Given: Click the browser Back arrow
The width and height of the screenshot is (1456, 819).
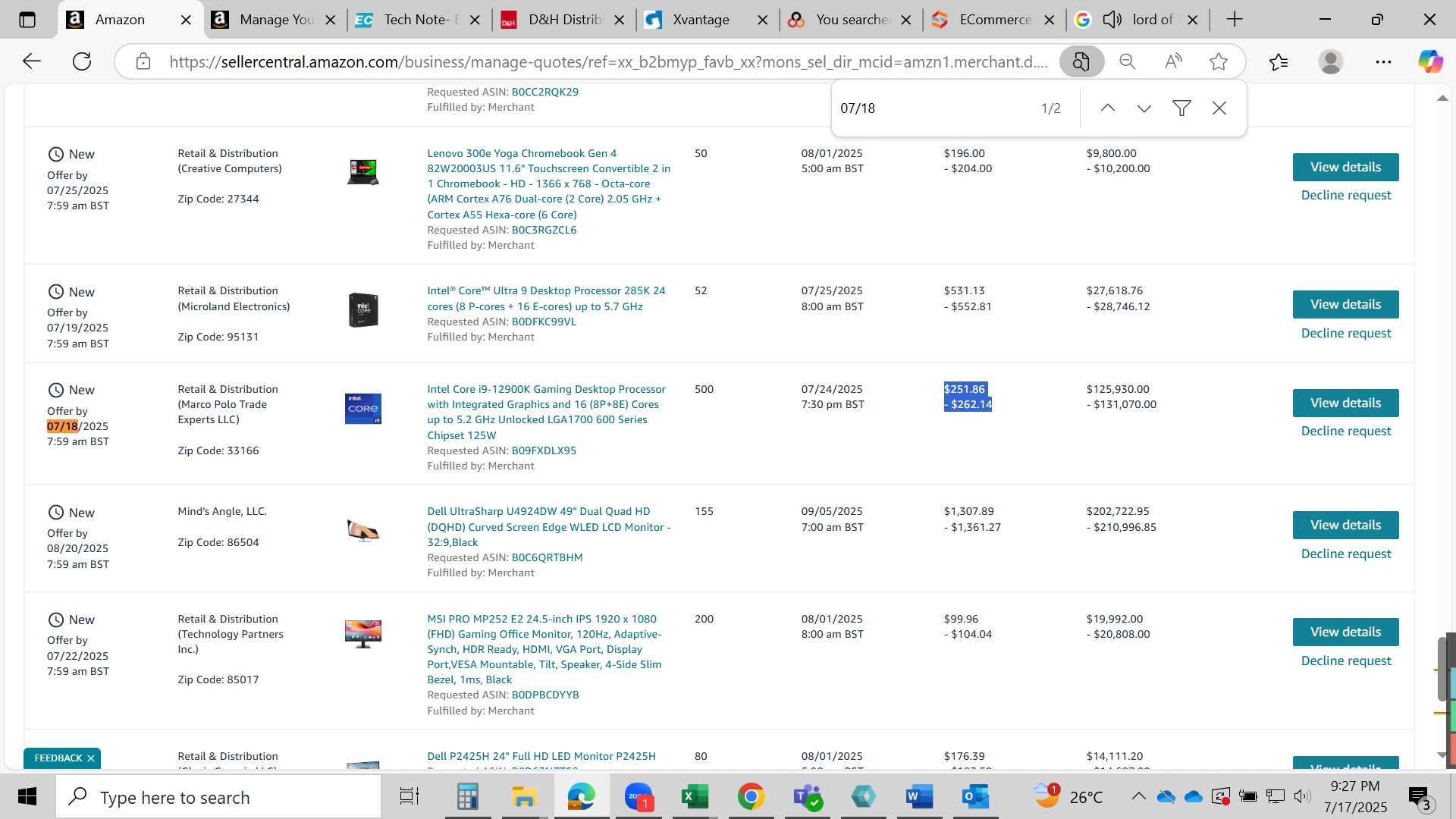Looking at the screenshot, I should 31,61.
